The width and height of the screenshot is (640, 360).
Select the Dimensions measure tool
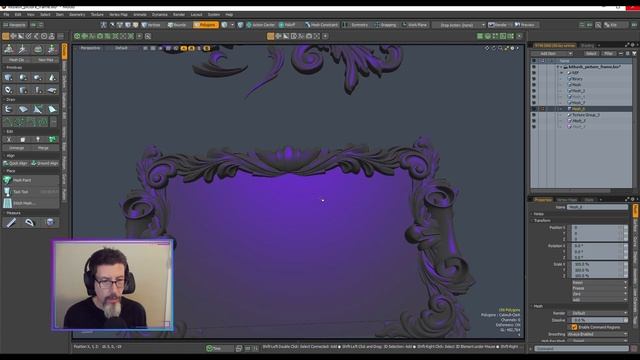tap(50, 222)
